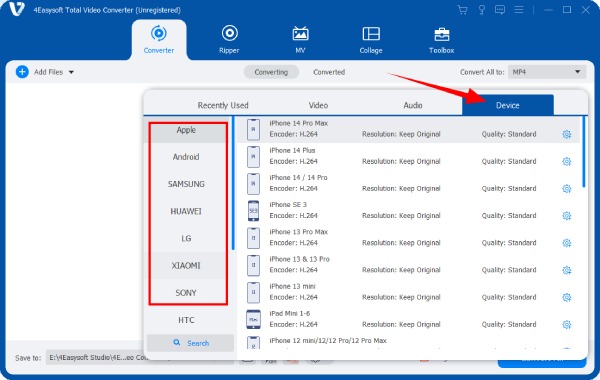
Task: Select the iPhone SE 3 profile name
Action: tap(288, 205)
